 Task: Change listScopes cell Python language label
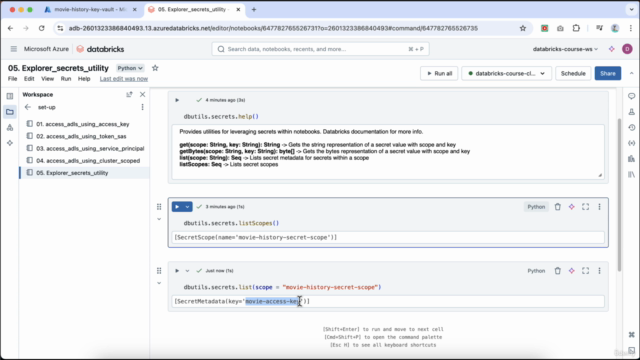[x=536, y=207]
